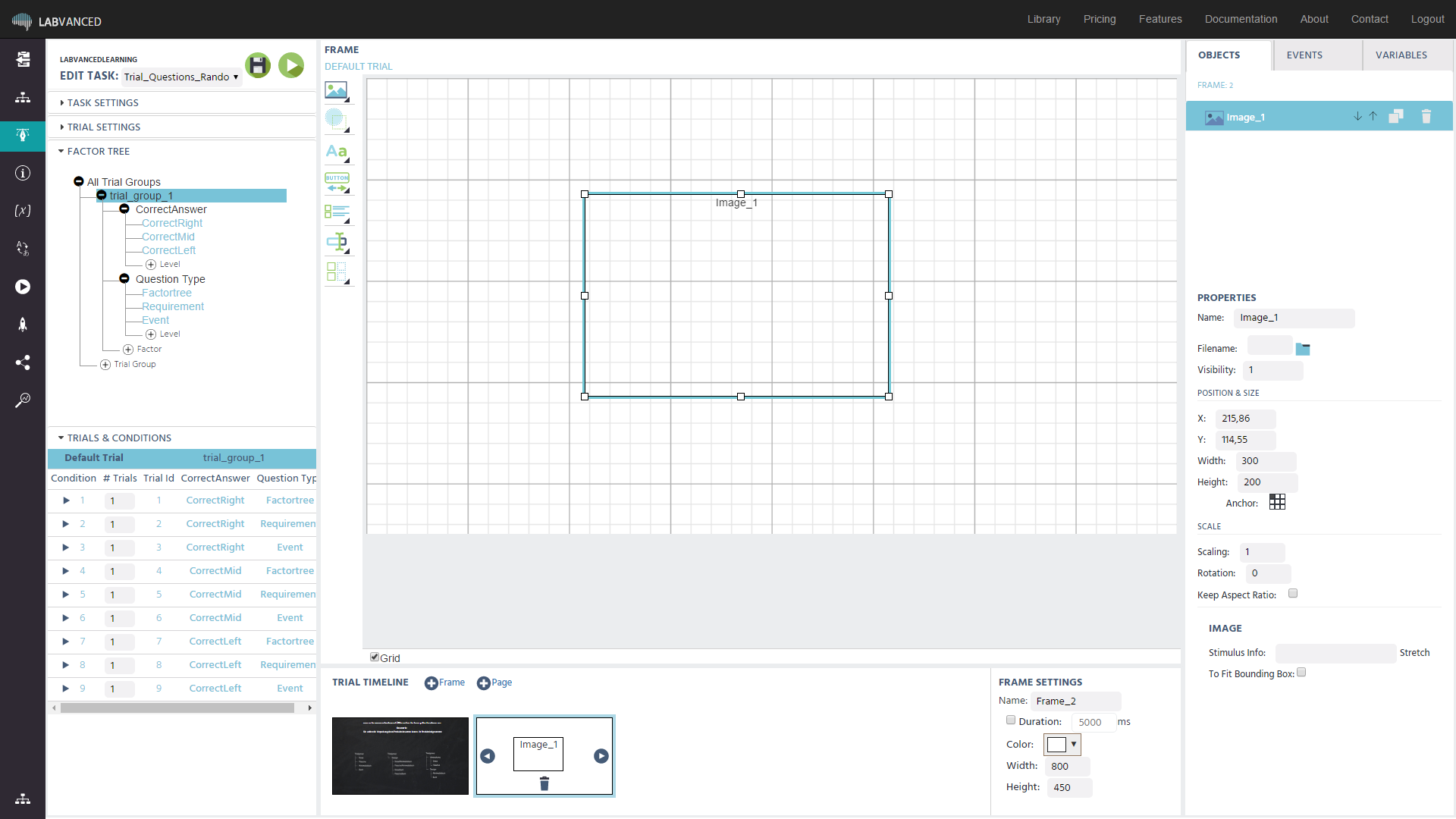This screenshot has height=819, width=1456.
Task: Insert a text input field element
Action: click(337, 243)
